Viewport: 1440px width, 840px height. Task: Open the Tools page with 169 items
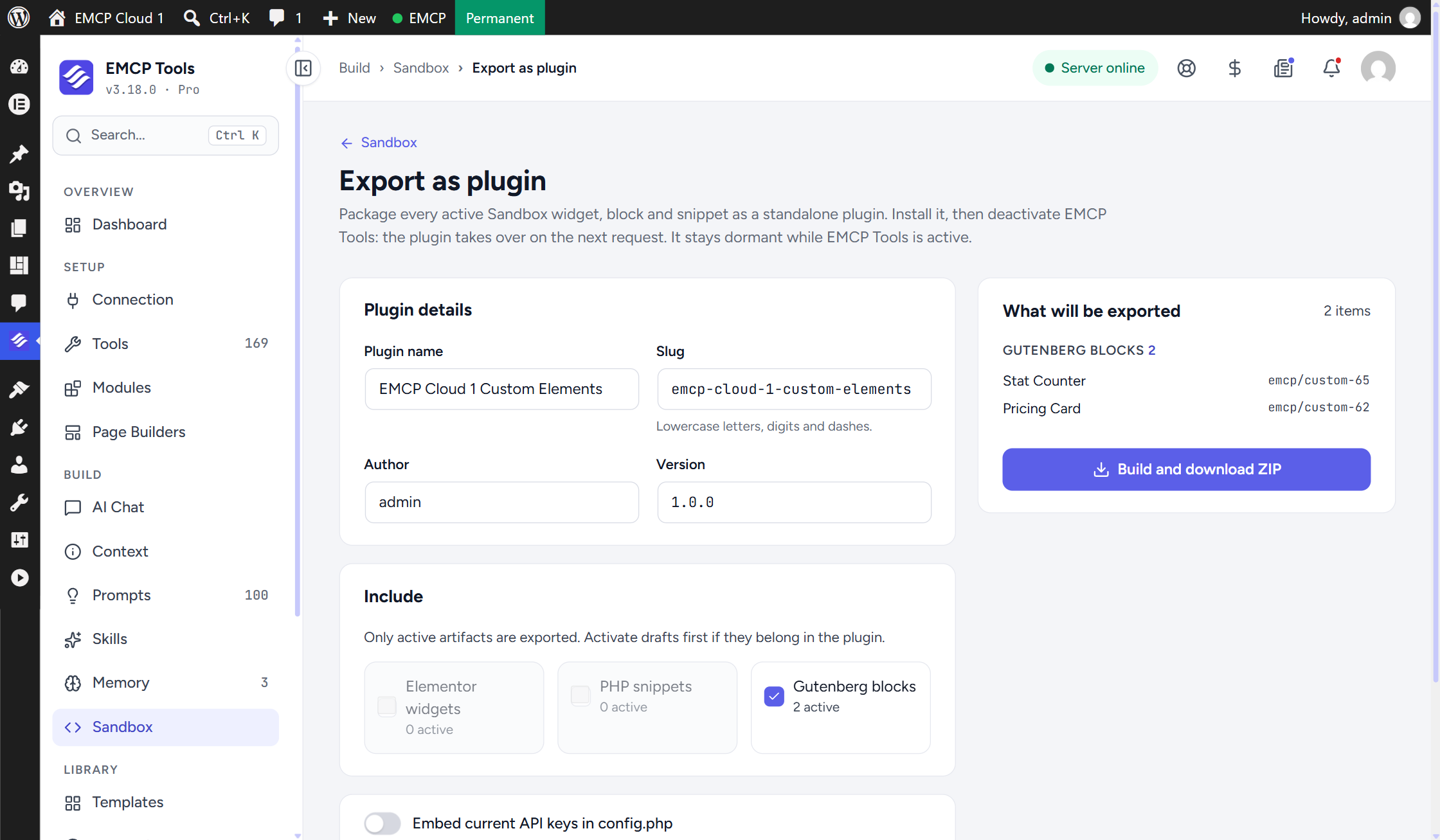(x=165, y=344)
